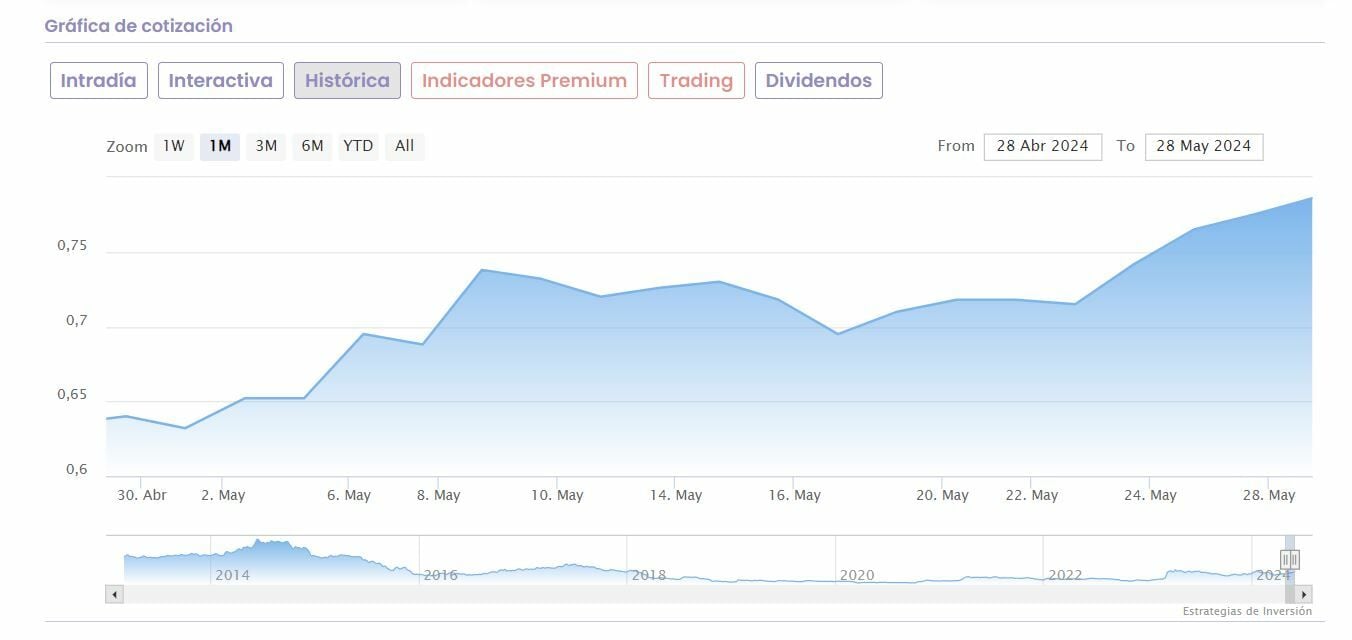Click 2016 in the navigator timeline
Screen dimensions: 1352x640
tap(441, 575)
